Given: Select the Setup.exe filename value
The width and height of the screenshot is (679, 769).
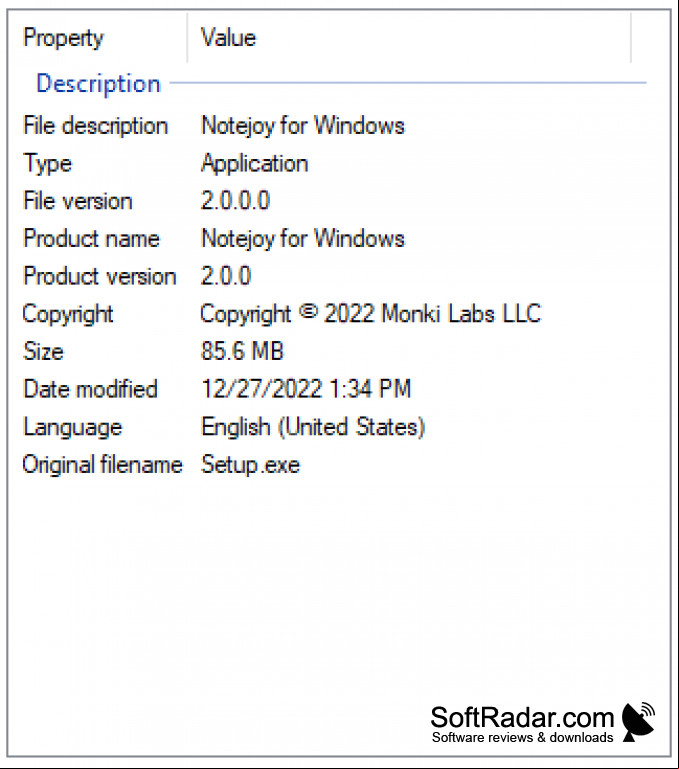Looking at the screenshot, I should pyautogui.click(x=250, y=464).
